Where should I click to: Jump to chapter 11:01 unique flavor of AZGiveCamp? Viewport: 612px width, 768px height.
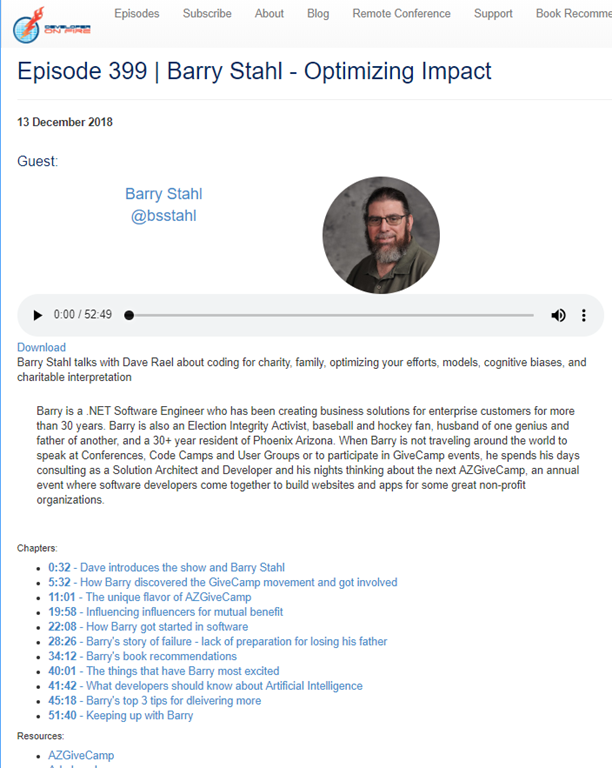pos(150,597)
